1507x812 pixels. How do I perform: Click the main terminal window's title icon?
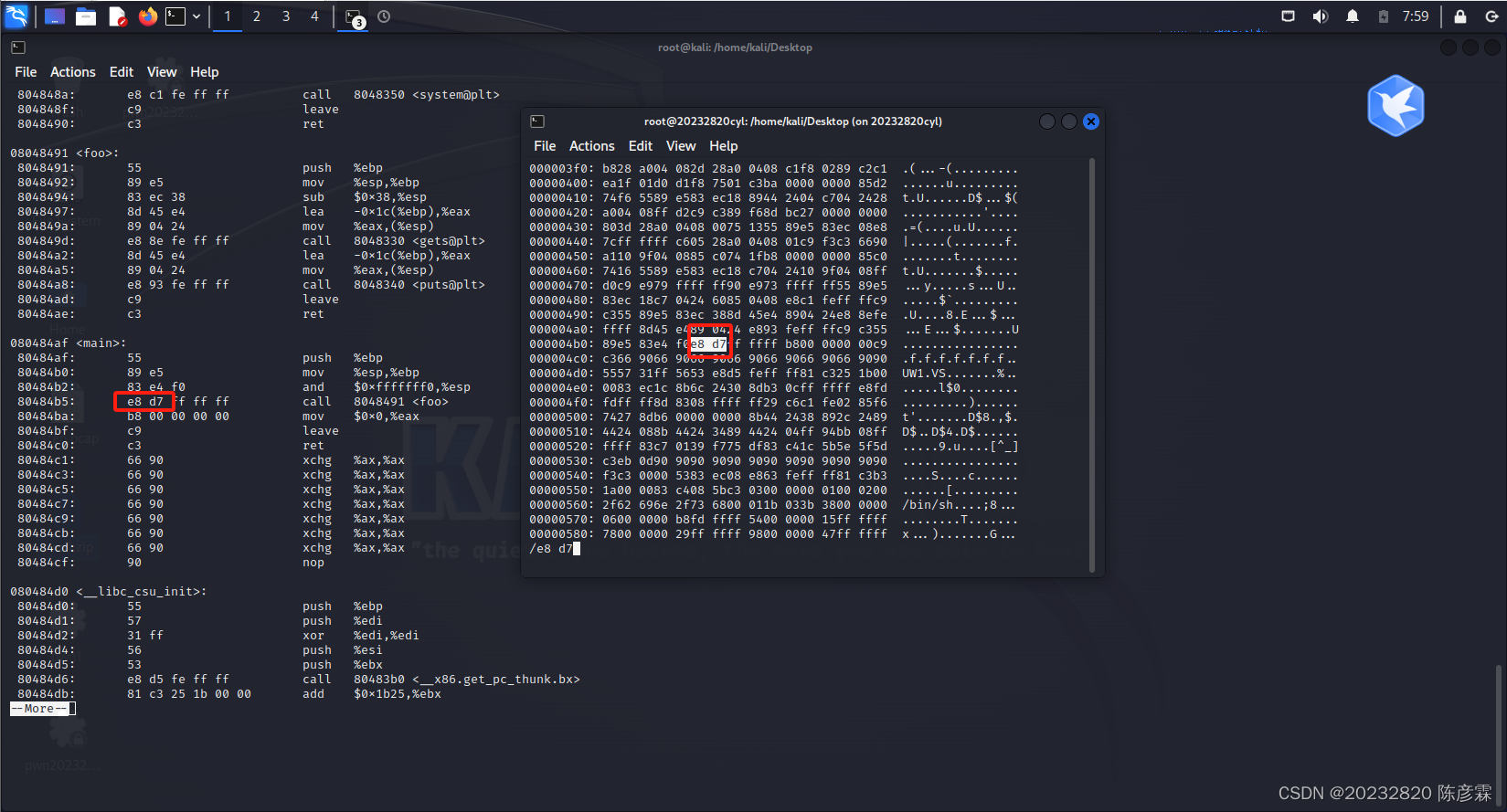click(x=18, y=47)
